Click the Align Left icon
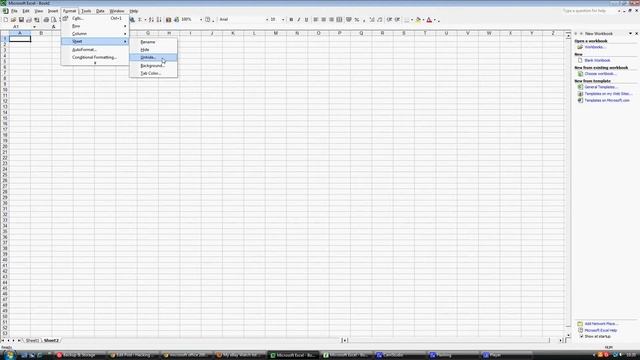The height and width of the screenshot is (360, 640). coord(316,20)
